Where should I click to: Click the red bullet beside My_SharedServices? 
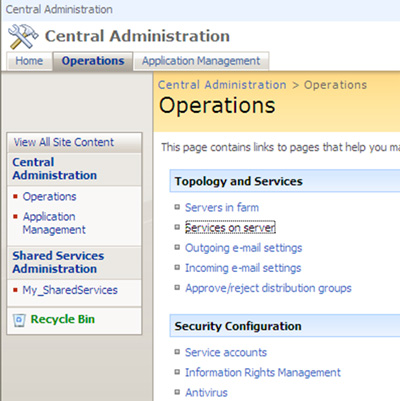15,290
